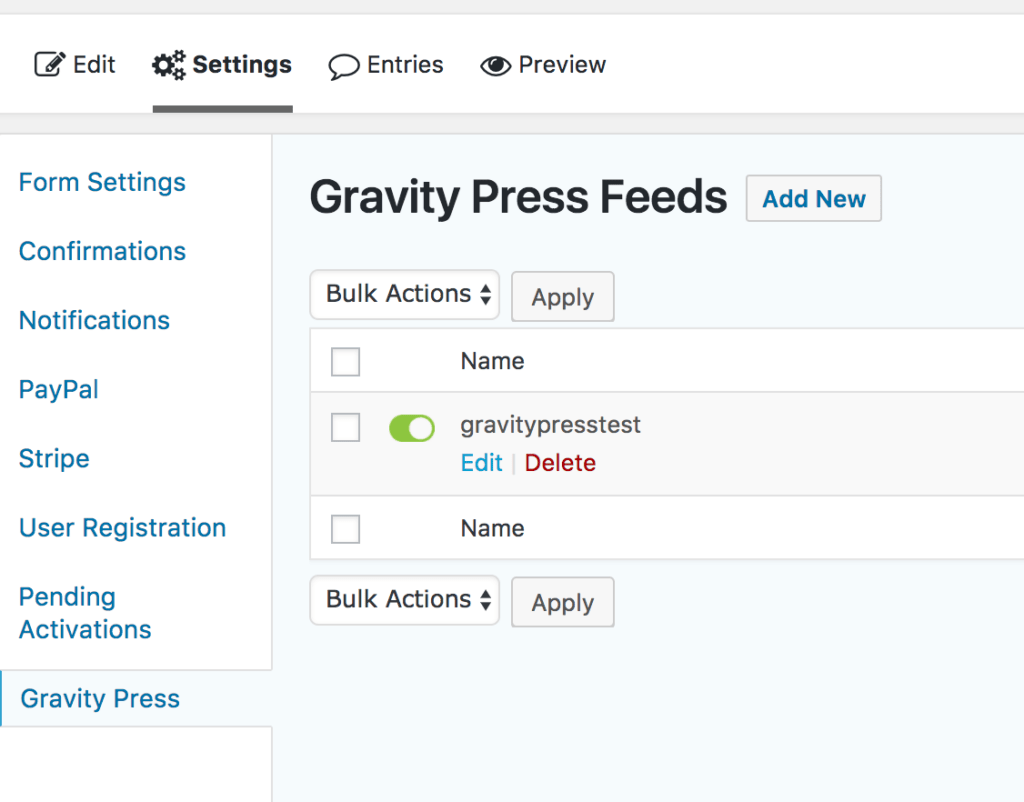This screenshot has height=802, width=1024.
Task: Click the gravitypresstest feed name
Action: [x=551, y=425]
